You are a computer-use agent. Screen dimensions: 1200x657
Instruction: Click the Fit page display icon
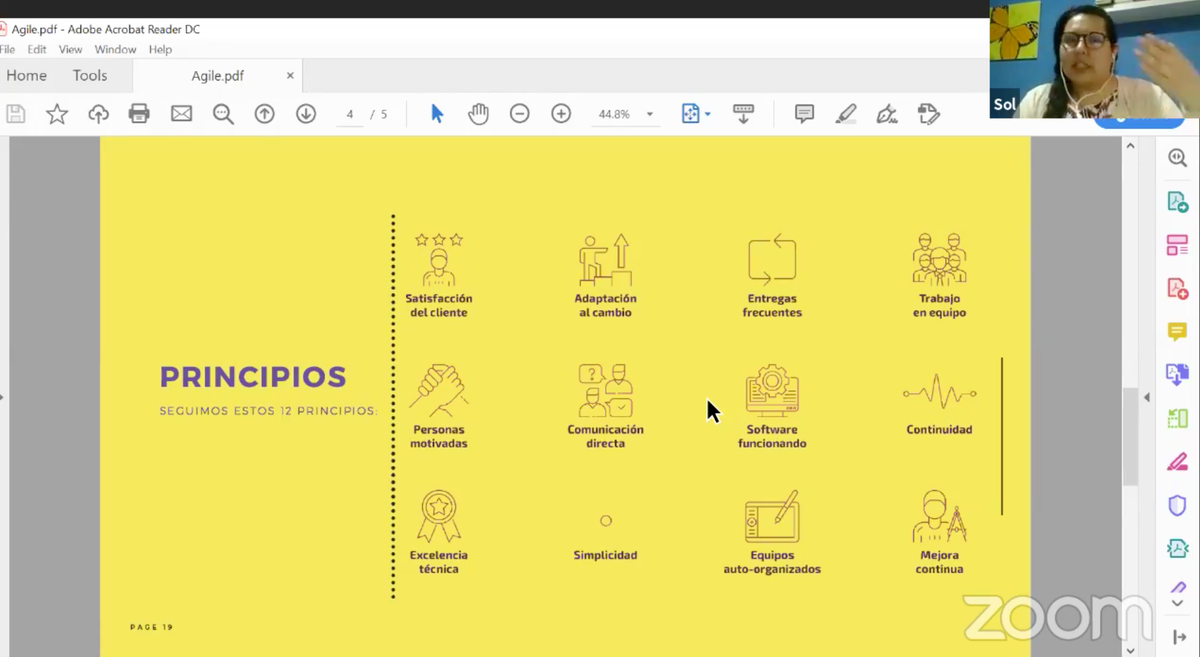[690, 114]
